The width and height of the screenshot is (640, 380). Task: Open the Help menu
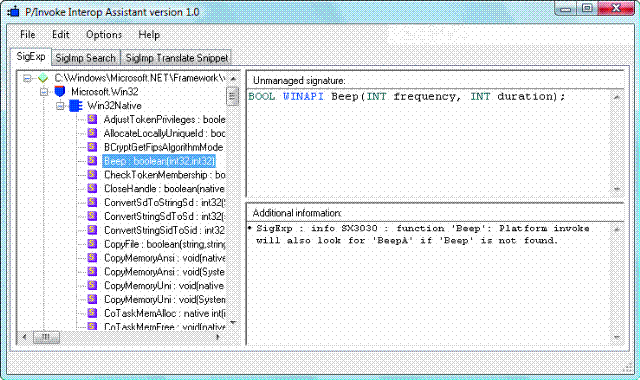(149, 35)
